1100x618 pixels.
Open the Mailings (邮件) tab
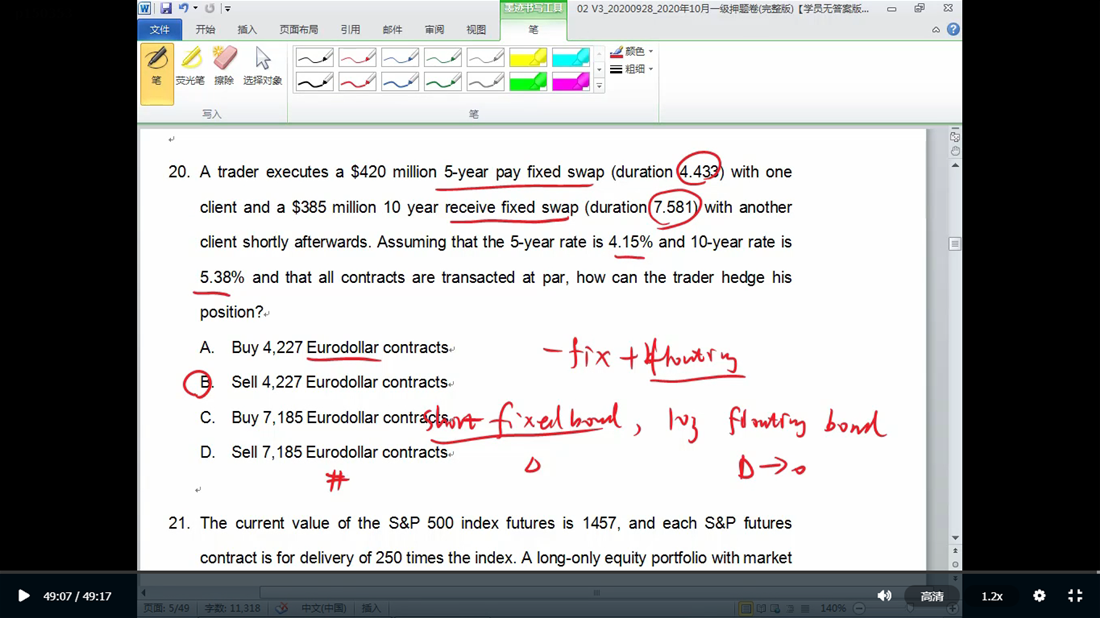[x=392, y=29]
